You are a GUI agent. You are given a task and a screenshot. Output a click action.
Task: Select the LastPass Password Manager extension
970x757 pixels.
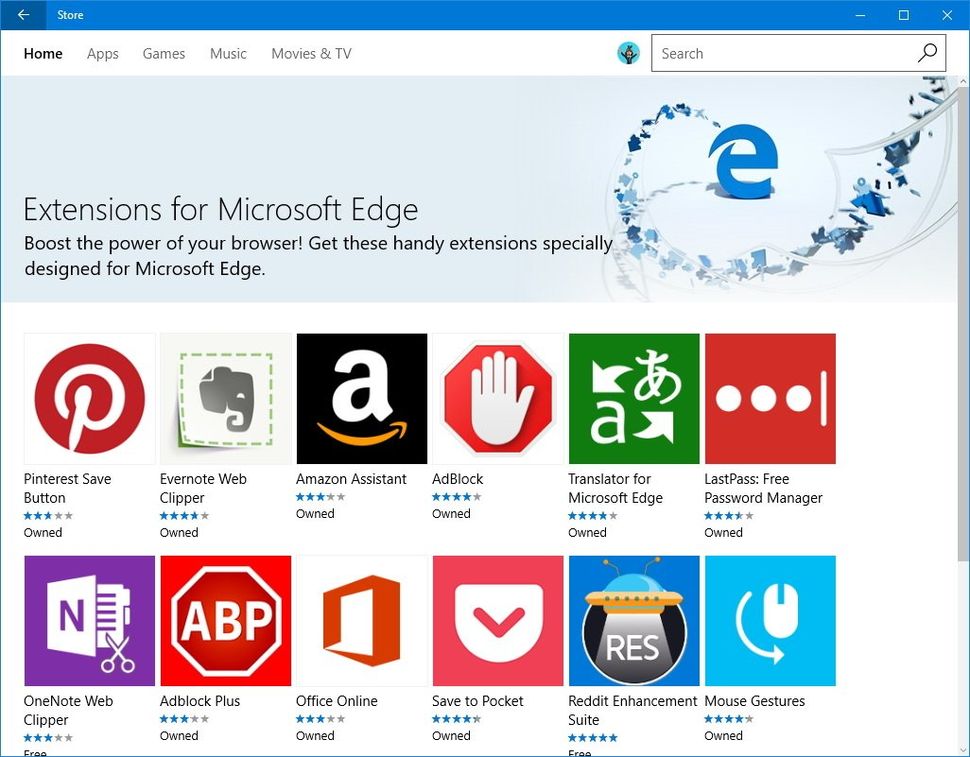tap(769, 398)
